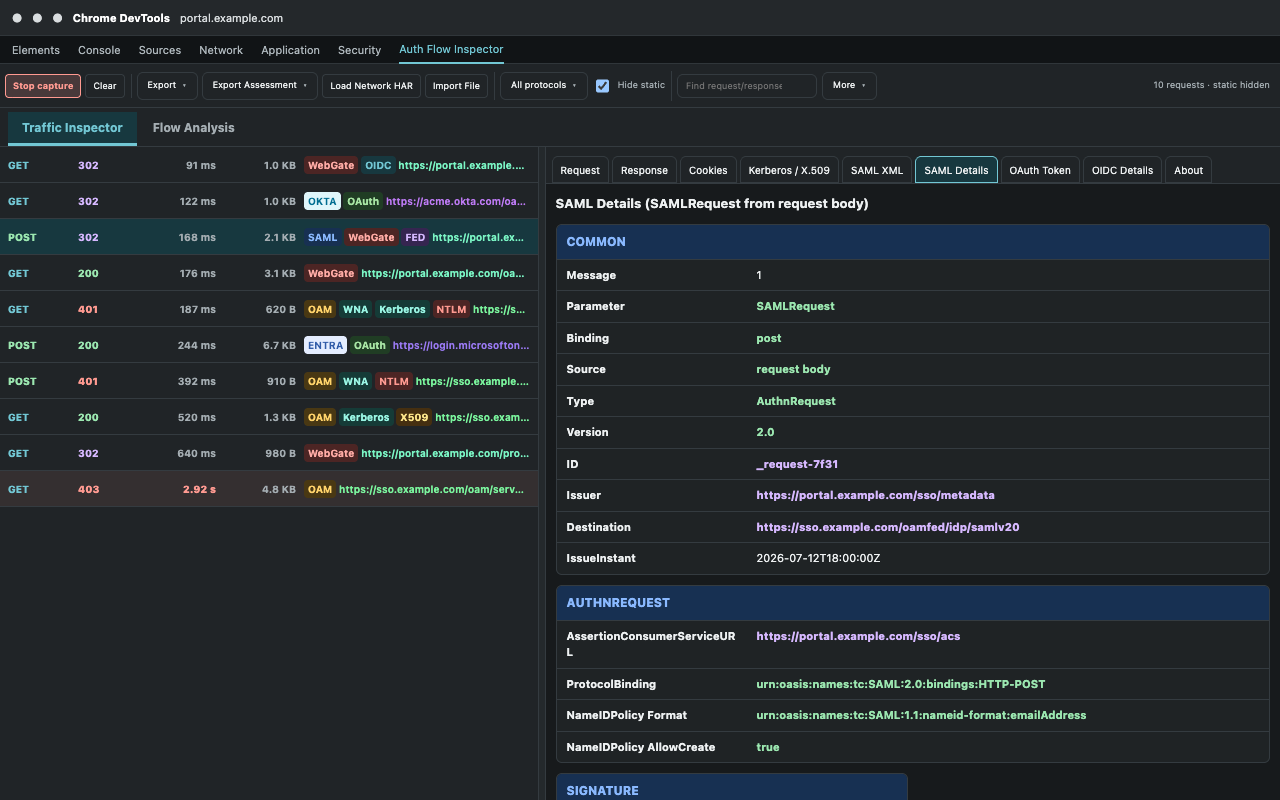Click the Stop capture button
This screenshot has height=800, width=1280.
click(x=43, y=86)
